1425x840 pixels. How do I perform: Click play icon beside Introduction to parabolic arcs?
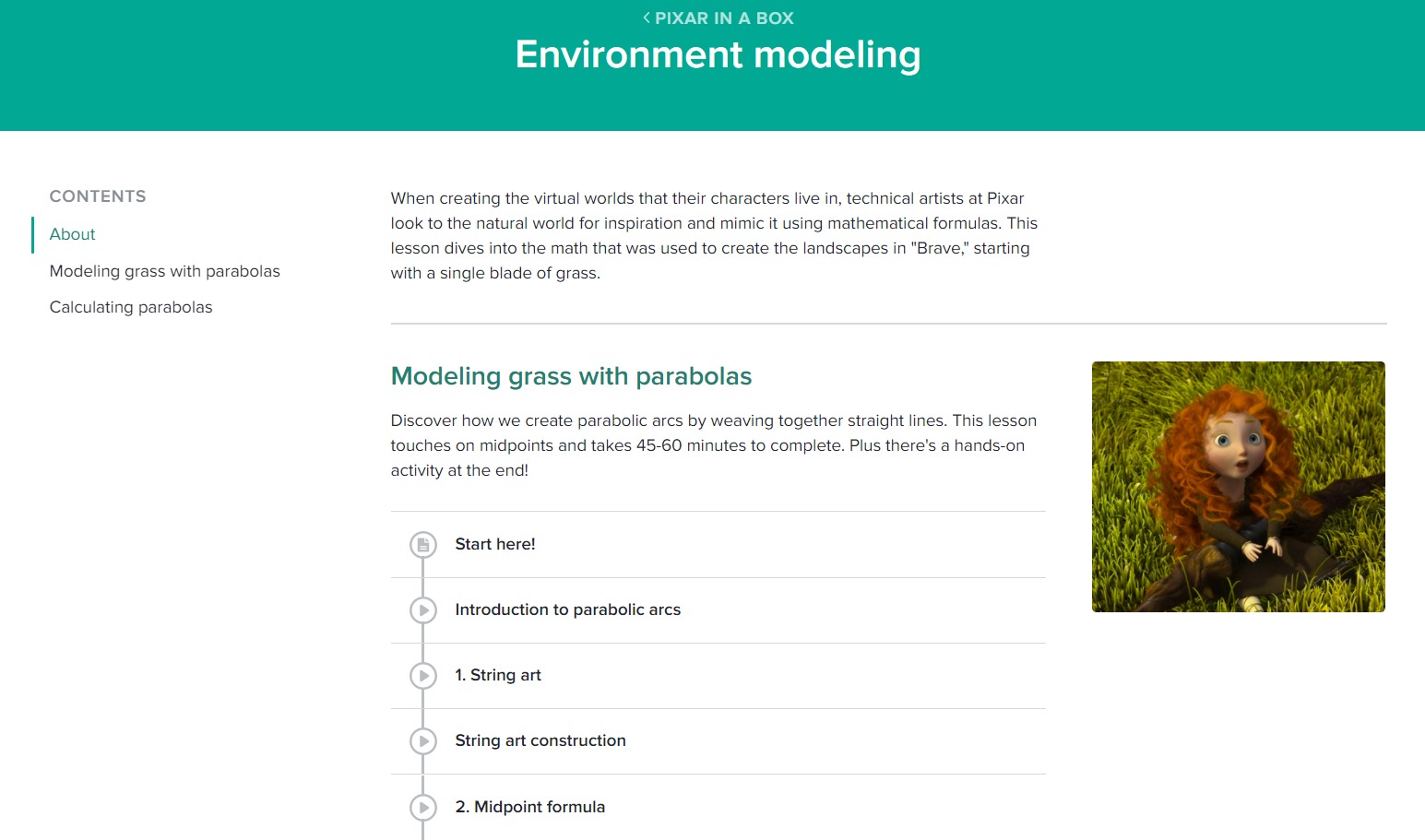(x=423, y=610)
